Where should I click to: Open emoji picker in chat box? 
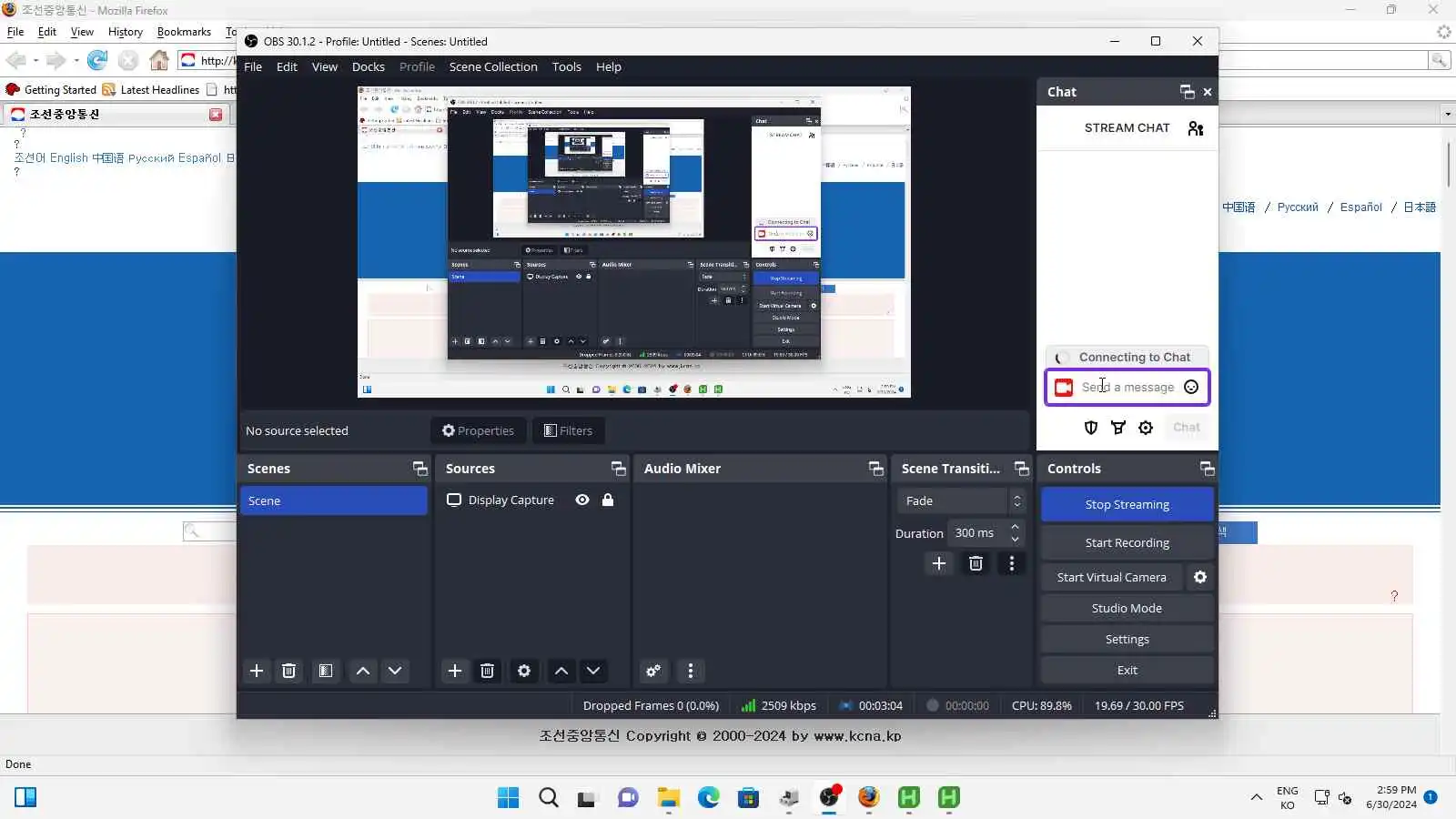1191,387
